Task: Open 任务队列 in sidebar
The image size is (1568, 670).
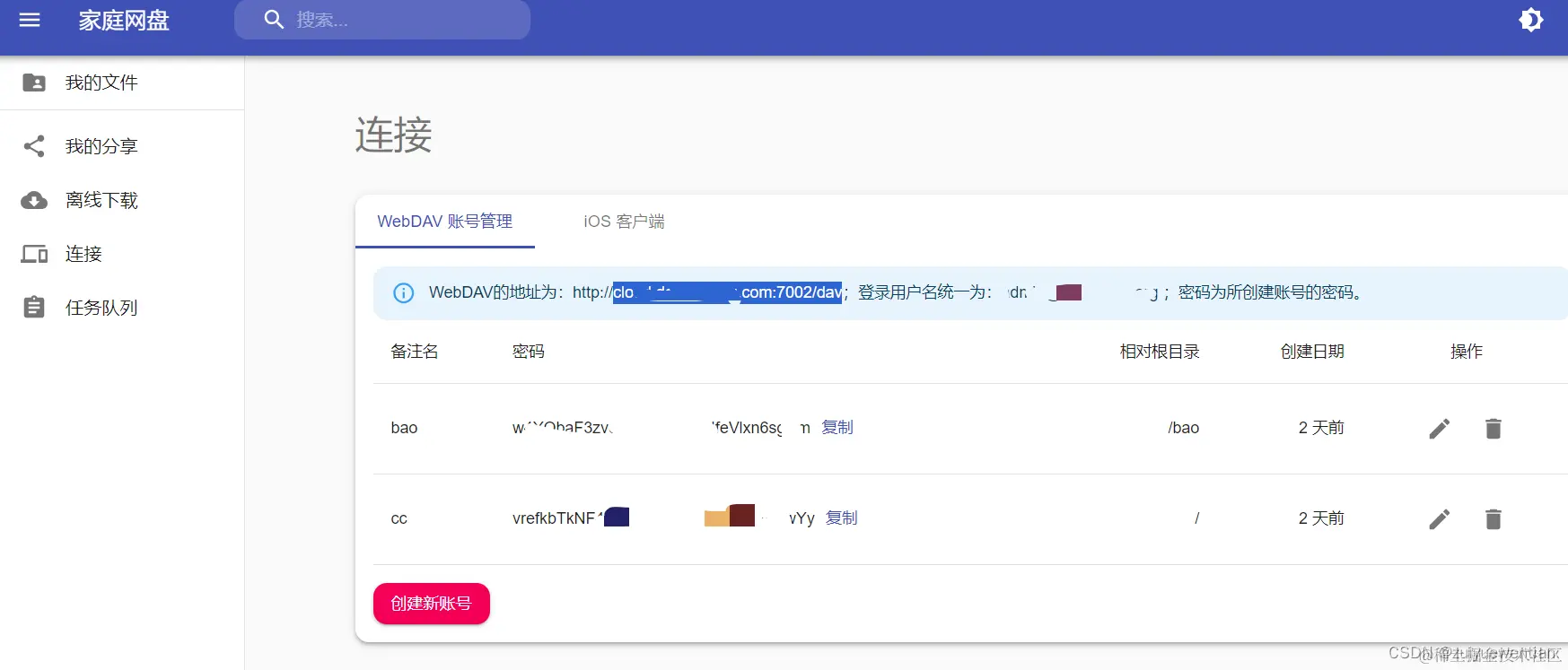Action: [x=122, y=308]
